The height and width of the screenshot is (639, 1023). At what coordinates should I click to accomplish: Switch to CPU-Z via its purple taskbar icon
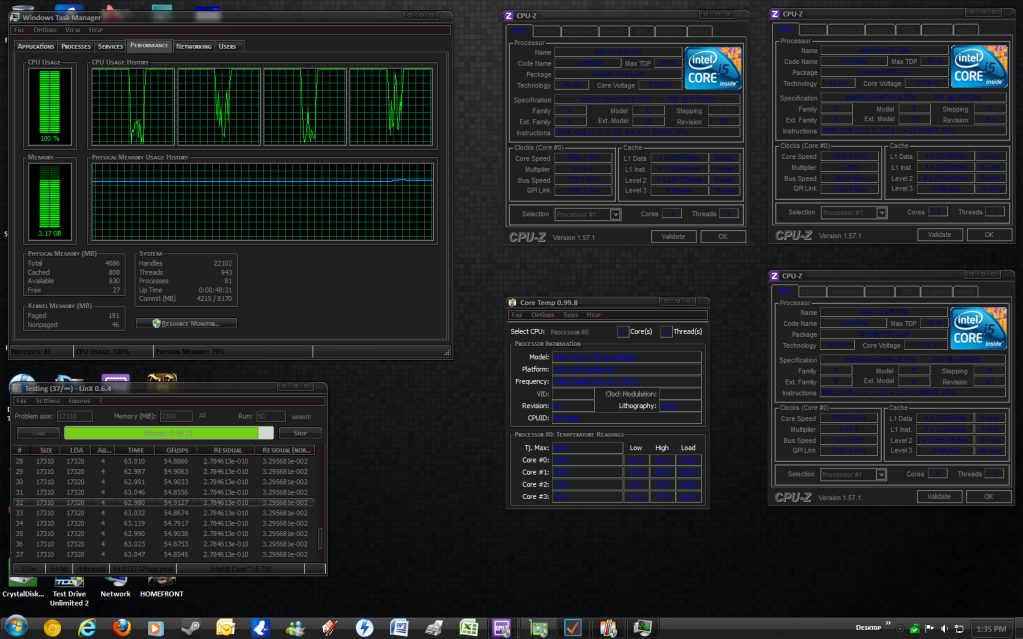(x=501, y=628)
